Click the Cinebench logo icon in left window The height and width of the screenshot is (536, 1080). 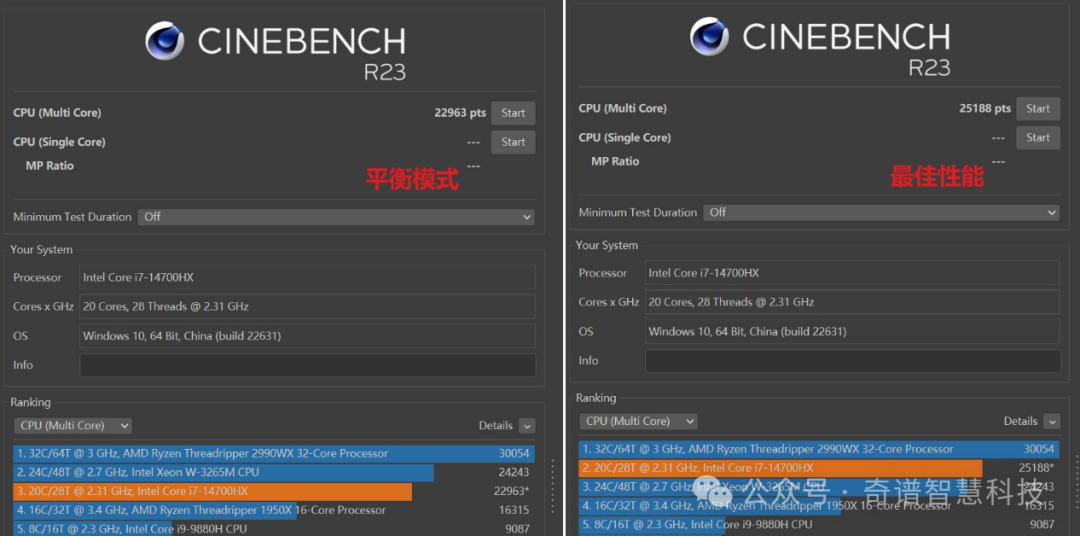(x=165, y=41)
